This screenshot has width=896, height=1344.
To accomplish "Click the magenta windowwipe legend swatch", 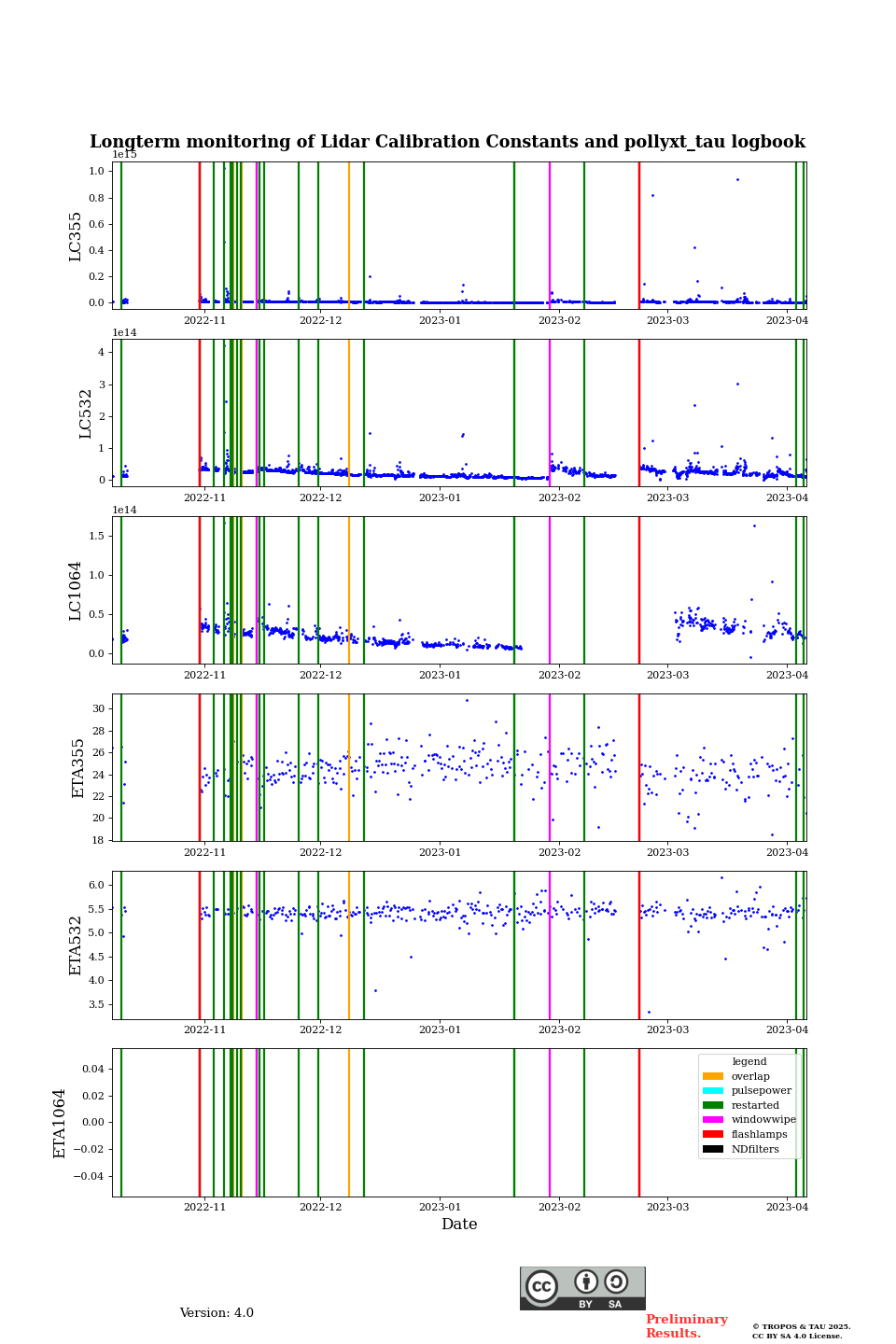I will click(x=713, y=1120).
